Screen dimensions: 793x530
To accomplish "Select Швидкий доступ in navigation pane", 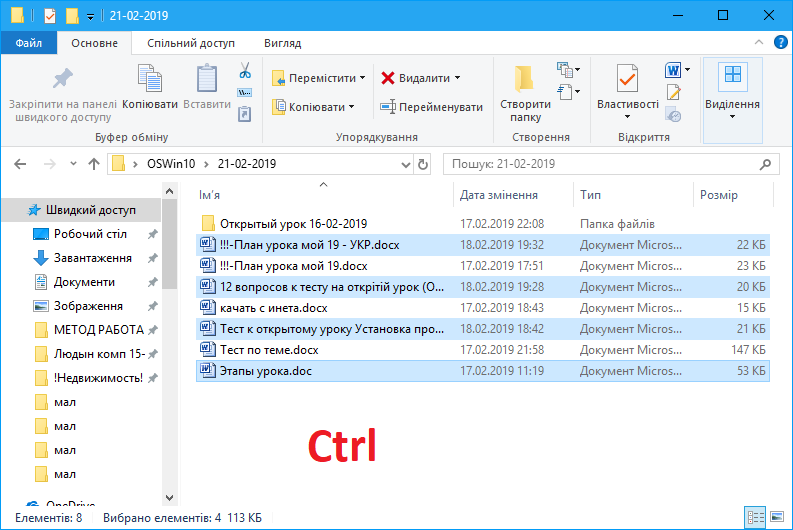I will 81,210.
